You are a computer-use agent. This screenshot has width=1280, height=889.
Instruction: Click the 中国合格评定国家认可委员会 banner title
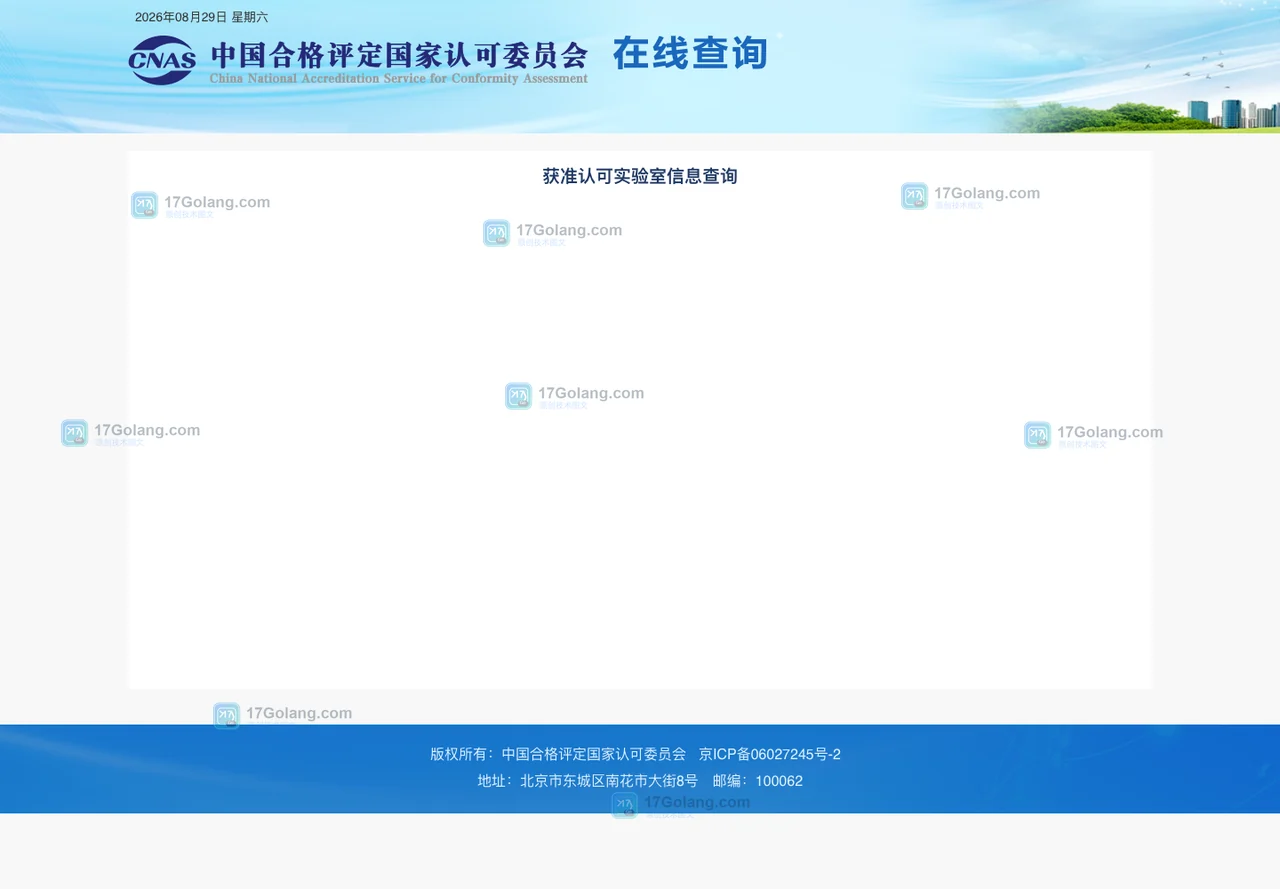tap(399, 54)
